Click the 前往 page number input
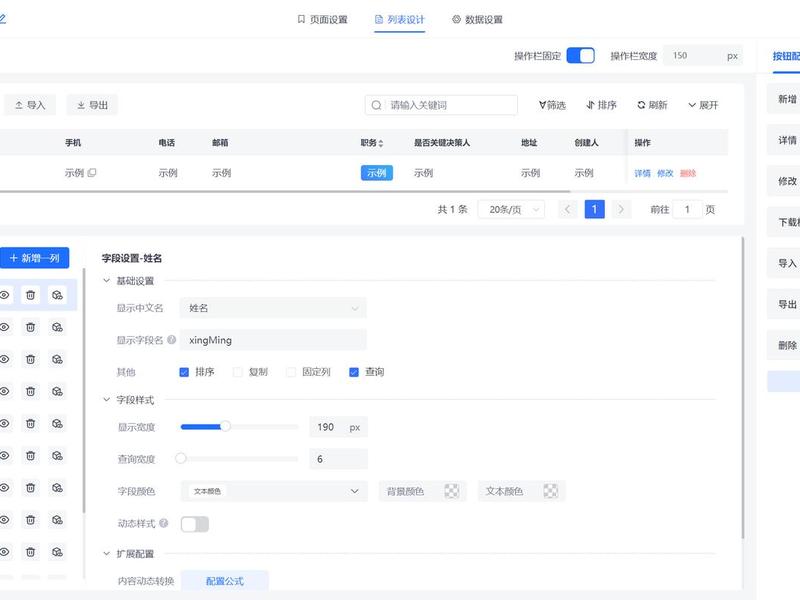 [687, 209]
